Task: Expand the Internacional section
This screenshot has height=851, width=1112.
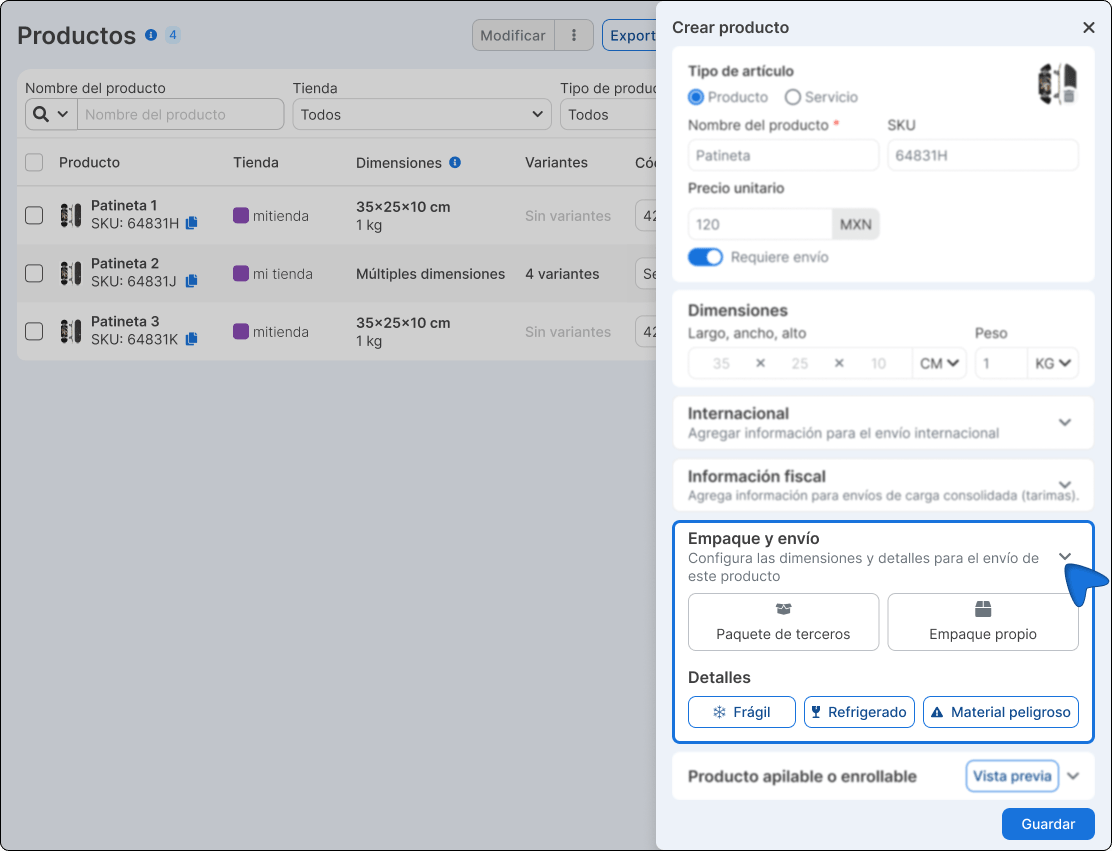Action: click(x=1065, y=422)
